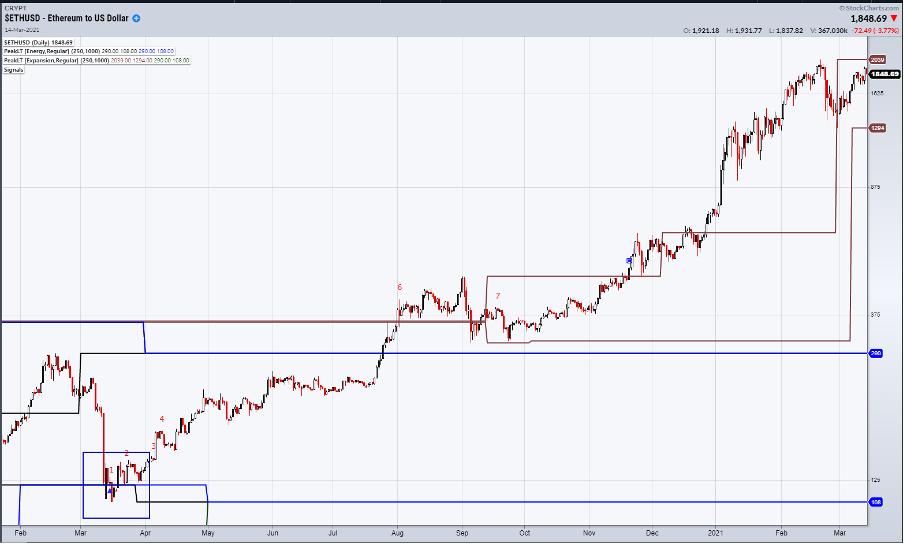Click the Jun label on time axis
This screenshot has width=904, height=544.
pyautogui.click(x=272, y=533)
